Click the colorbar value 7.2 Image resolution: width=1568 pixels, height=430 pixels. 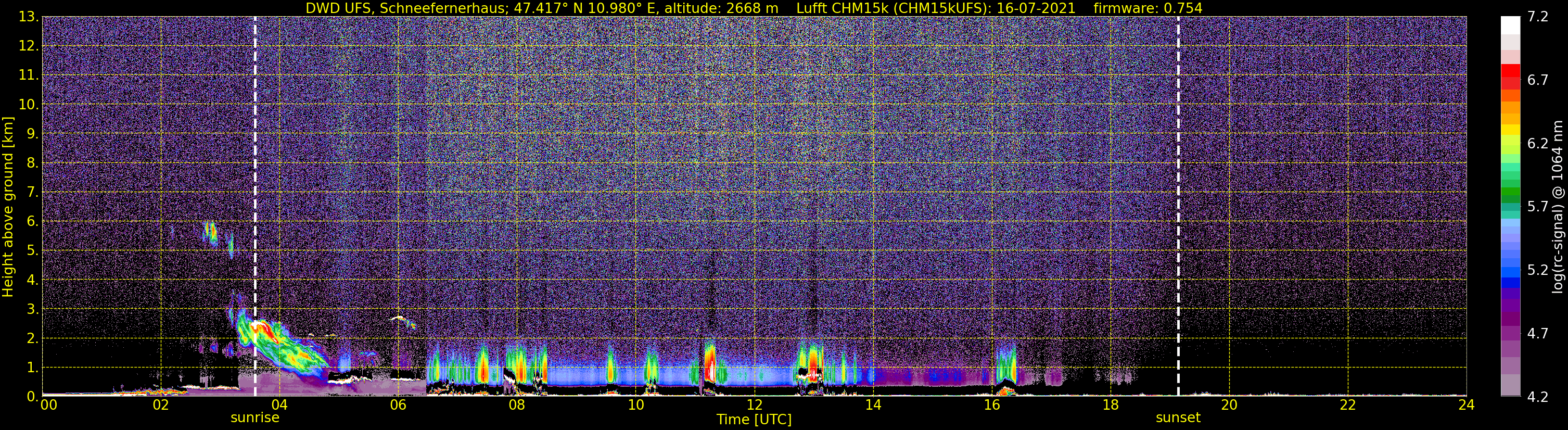coord(1538,17)
